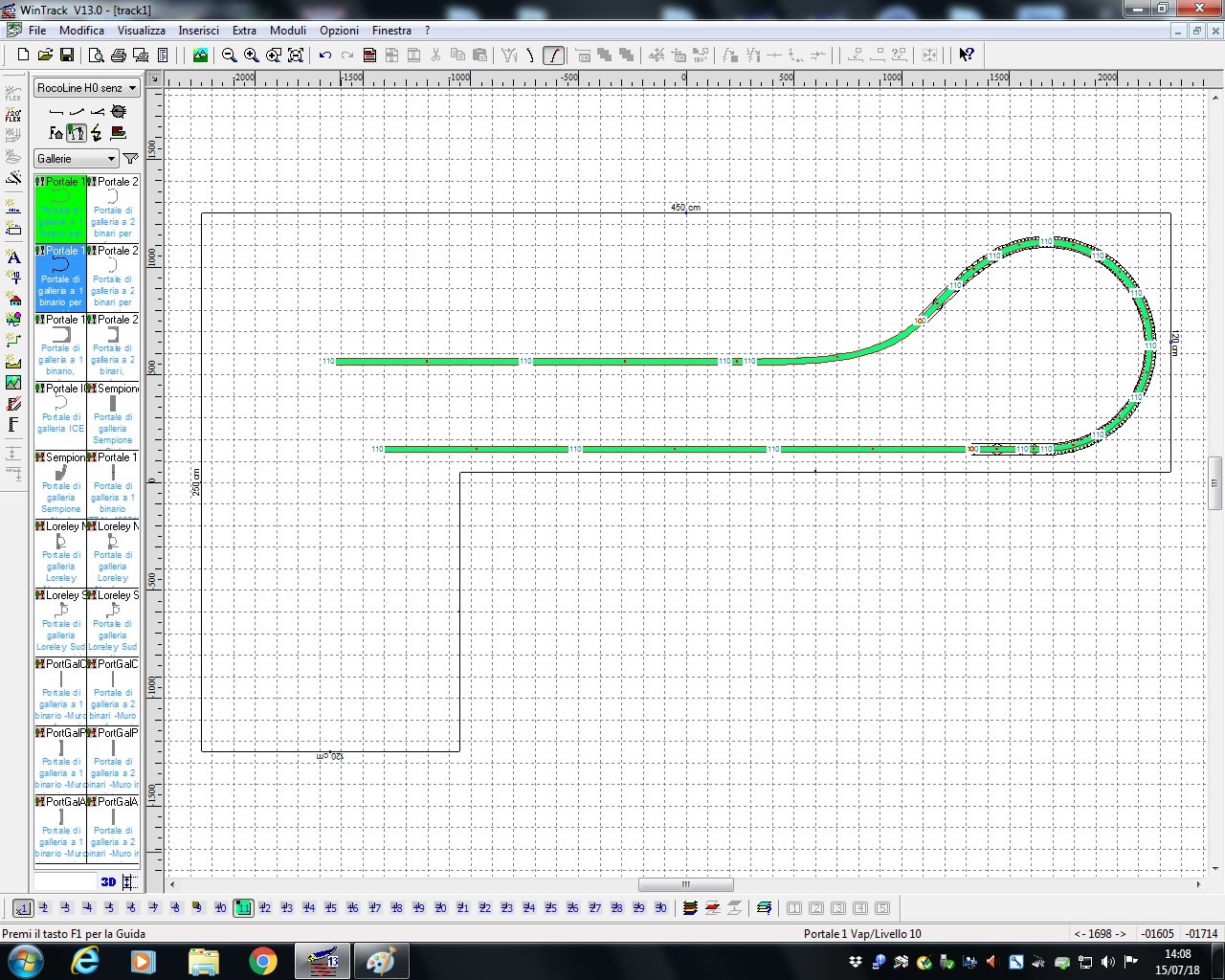Pick the Loreley Sud gallery portal

point(60,622)
